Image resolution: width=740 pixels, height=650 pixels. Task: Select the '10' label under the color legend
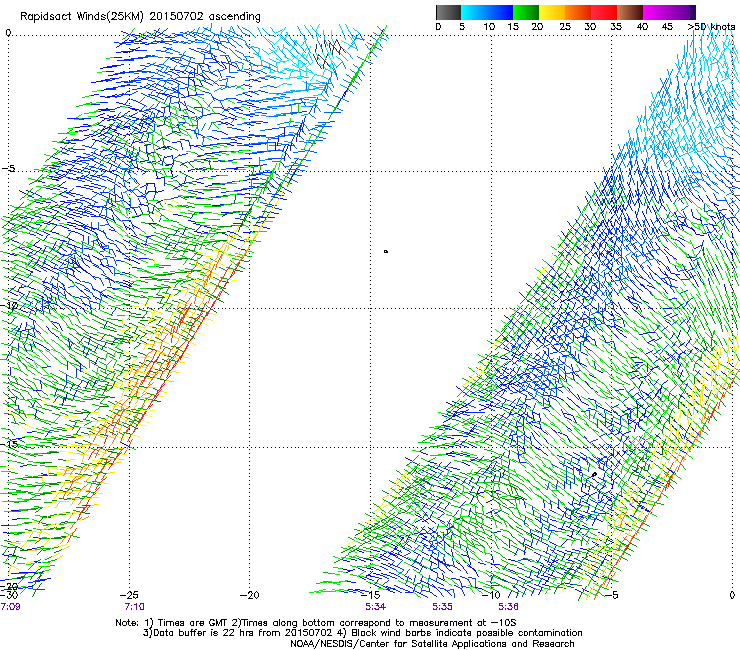(489, 27)
